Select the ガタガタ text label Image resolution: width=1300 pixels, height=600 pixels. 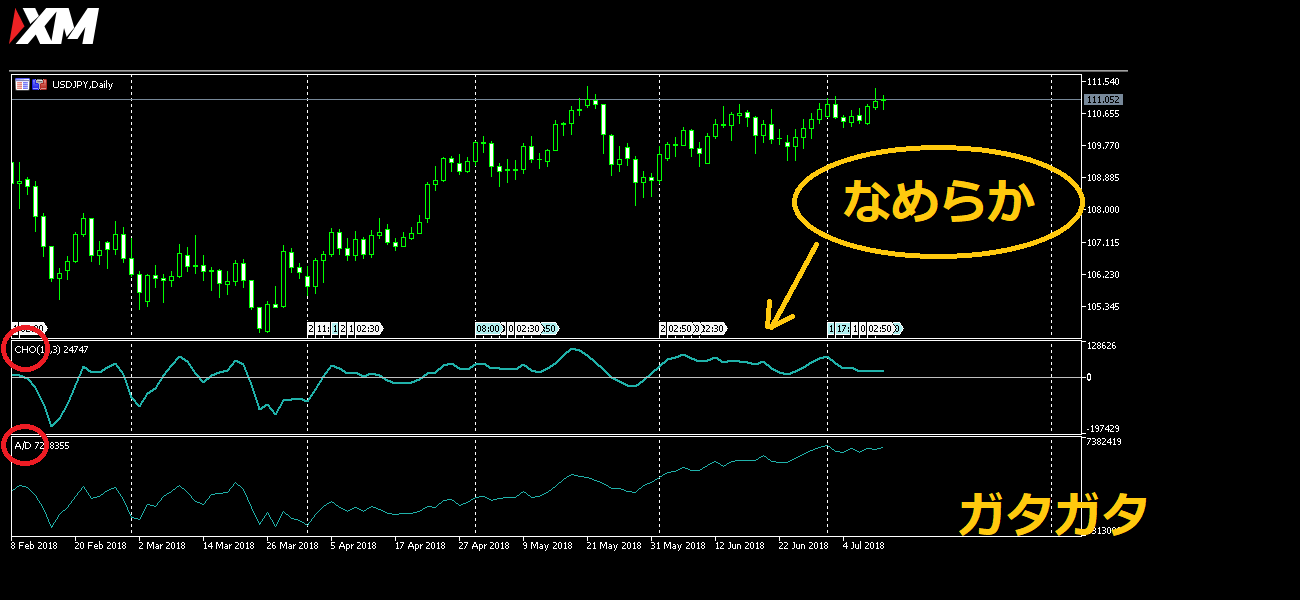1052,515
